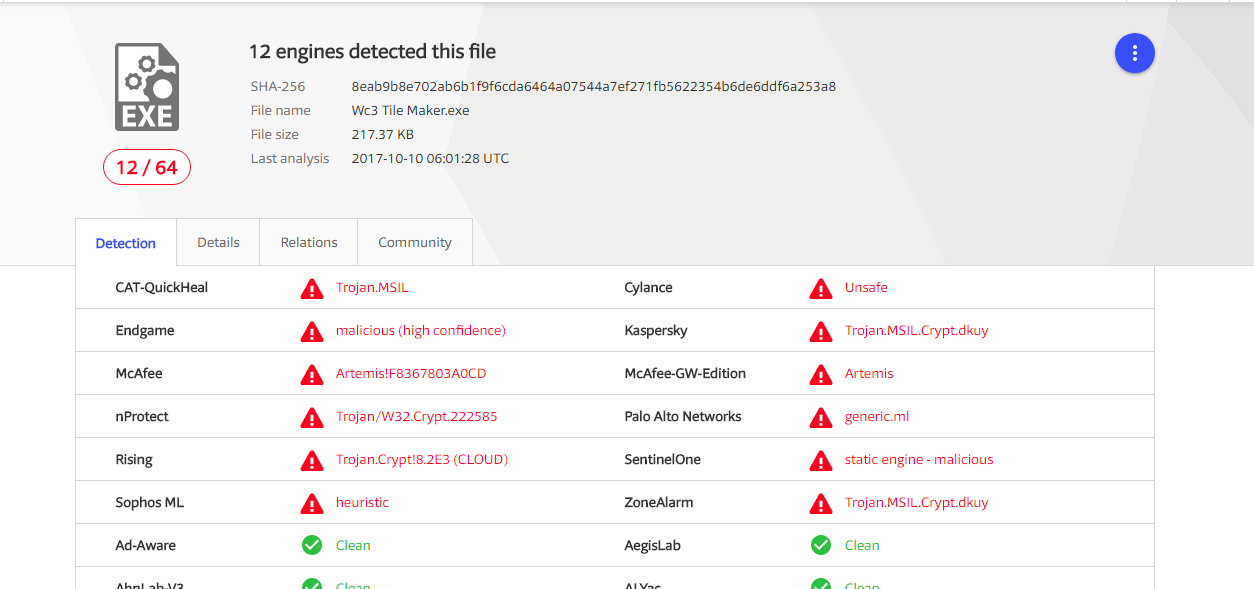The image size is (1254, 589).
Task: Click the warning icon for Endgame
Action: point(312,331)
